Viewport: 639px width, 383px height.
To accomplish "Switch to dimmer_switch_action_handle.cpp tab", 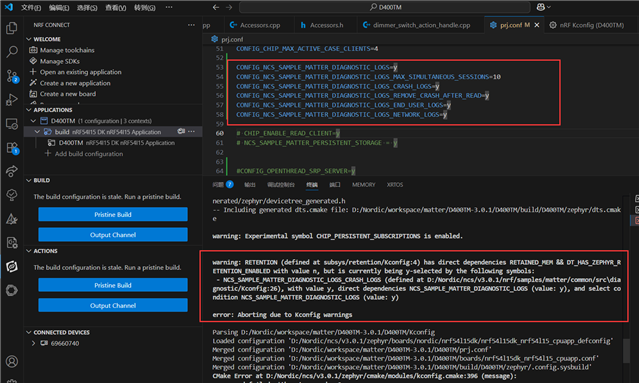I will (421, 25).
